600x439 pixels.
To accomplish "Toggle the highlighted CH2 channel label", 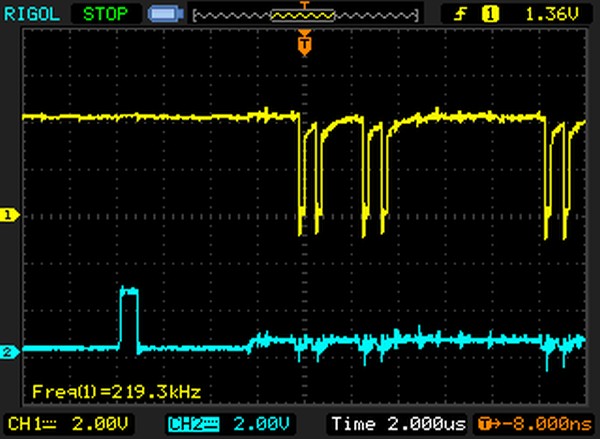I will (190, 423).
